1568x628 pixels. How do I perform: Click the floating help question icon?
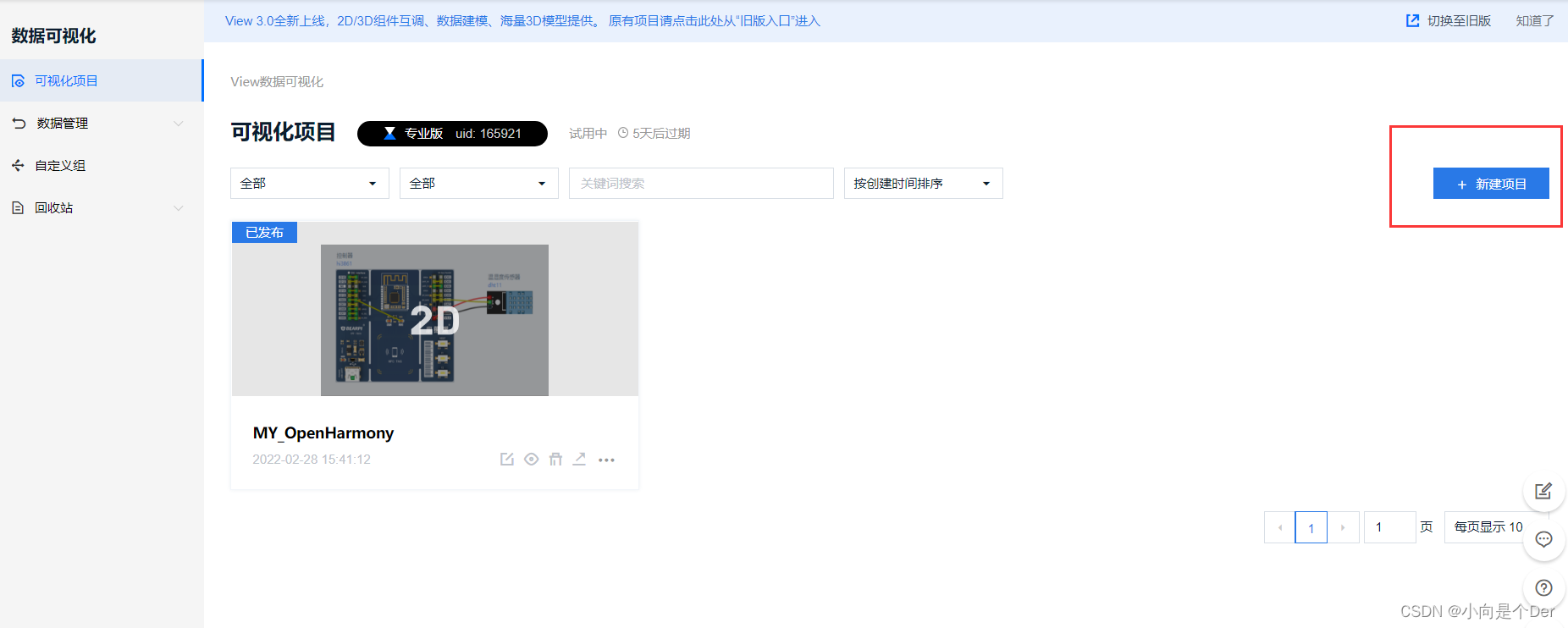(1543, 588)
